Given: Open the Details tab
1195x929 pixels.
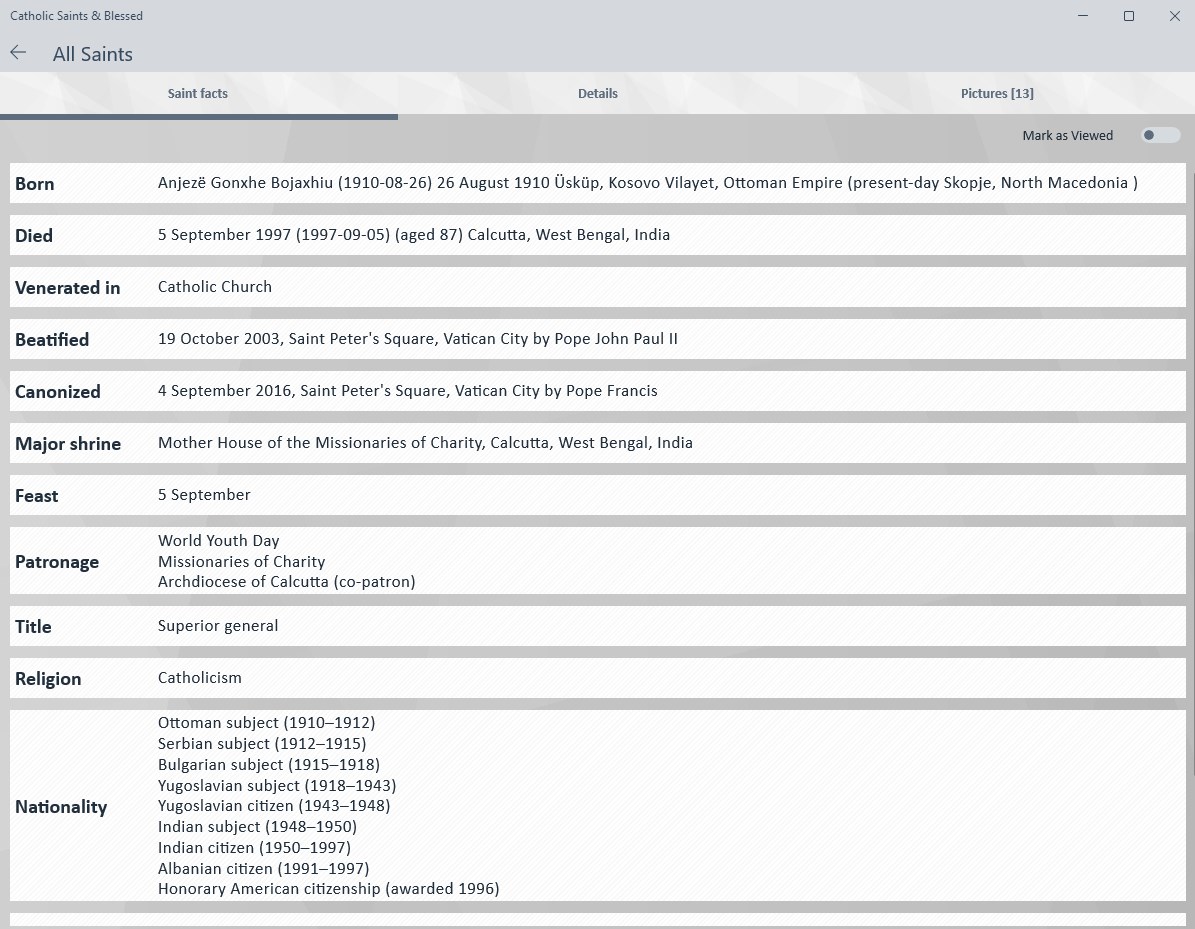Looking at the screenshot, I should click(598, 94).
